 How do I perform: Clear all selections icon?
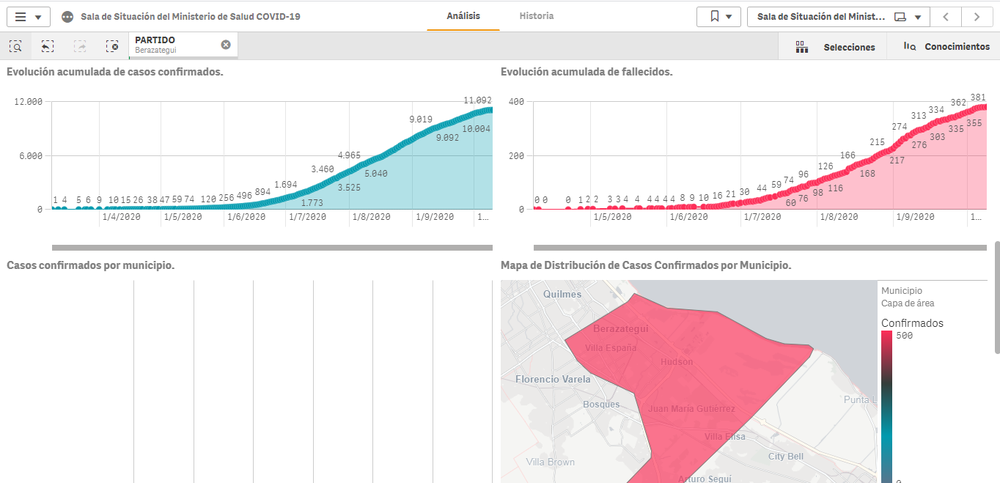pos(112,46)
